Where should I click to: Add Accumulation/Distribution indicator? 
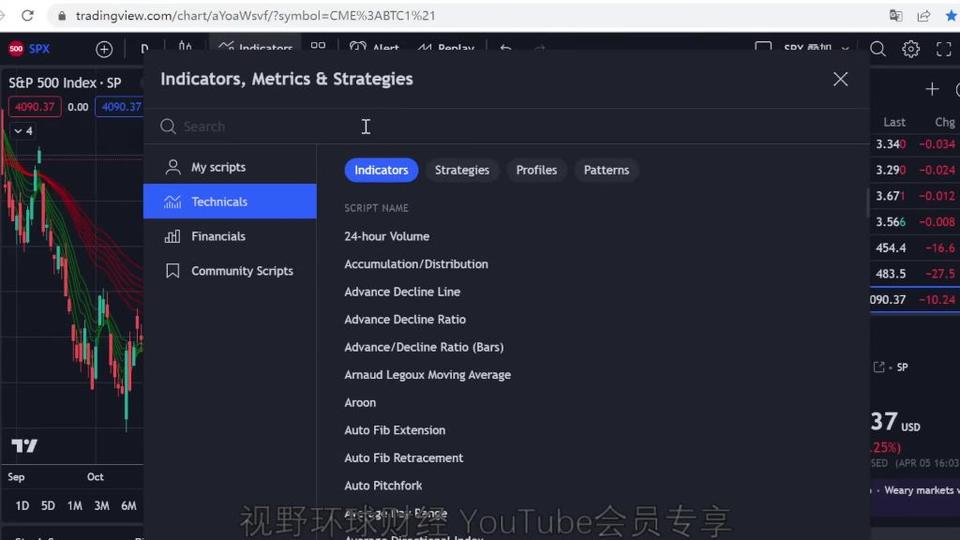tap(416, 264)
